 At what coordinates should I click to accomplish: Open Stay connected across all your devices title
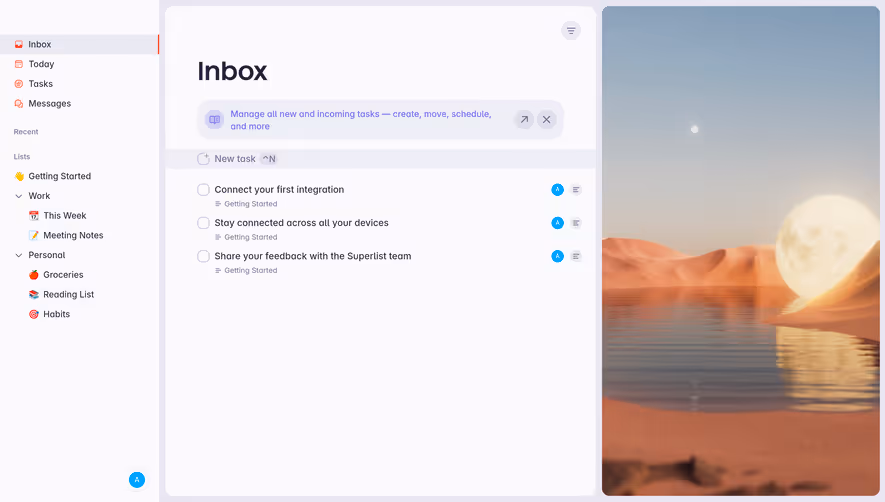(x=301, y=223)
